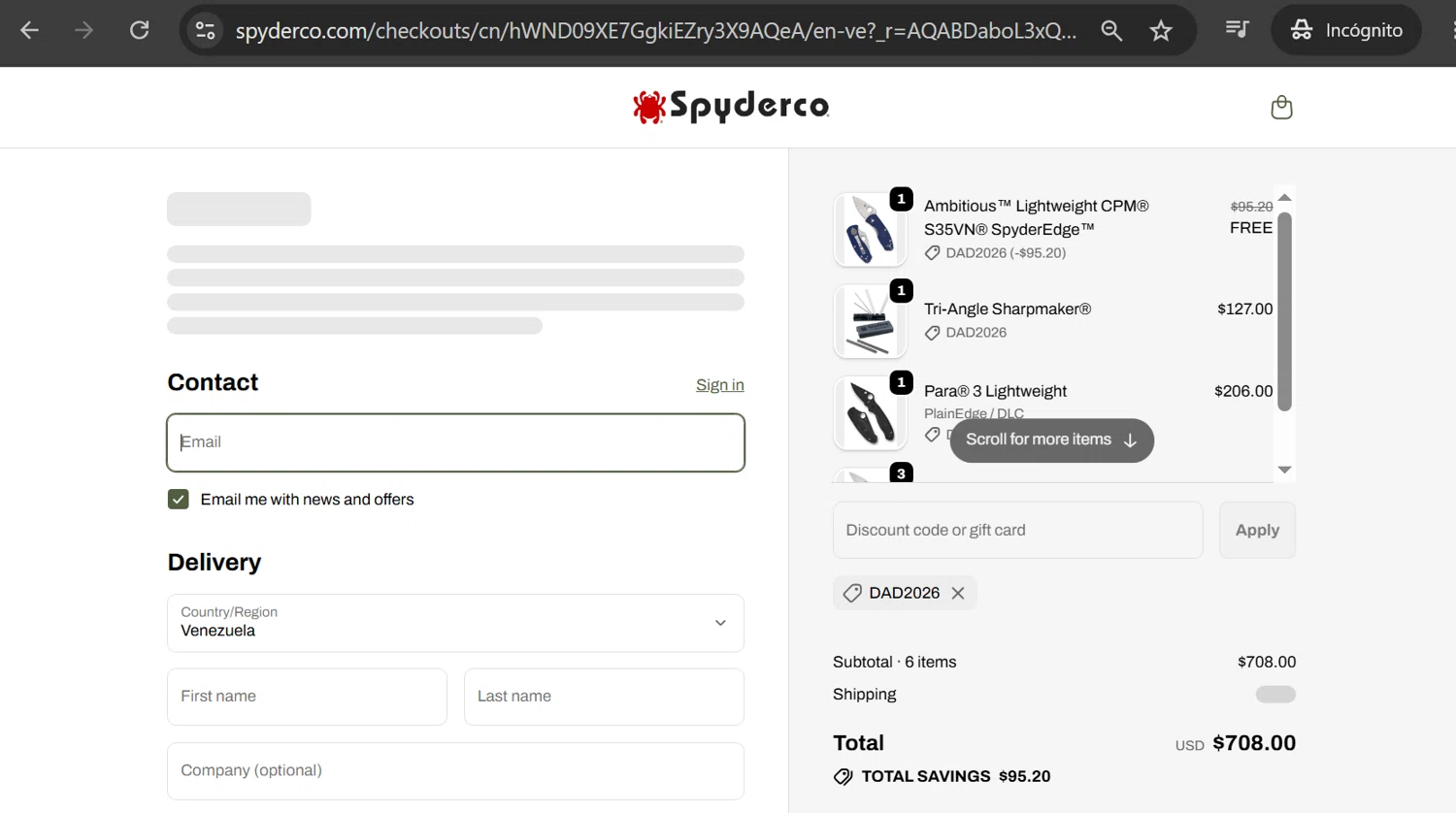Click the tag icon under Tri-Angle Sharpmaker
The image size is (1456, 813).
pos(932,333)
